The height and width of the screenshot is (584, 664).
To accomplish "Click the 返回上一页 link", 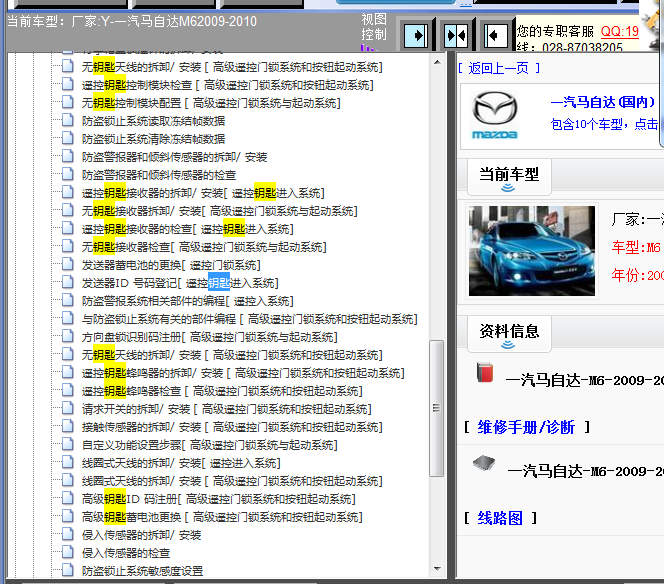I will coord(498,68).
